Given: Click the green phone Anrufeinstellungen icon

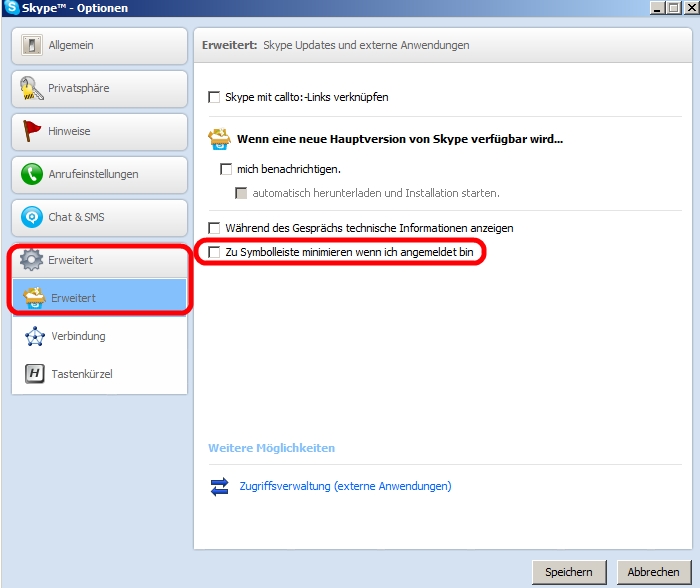Looking at the screenshot, I should 32,174.
